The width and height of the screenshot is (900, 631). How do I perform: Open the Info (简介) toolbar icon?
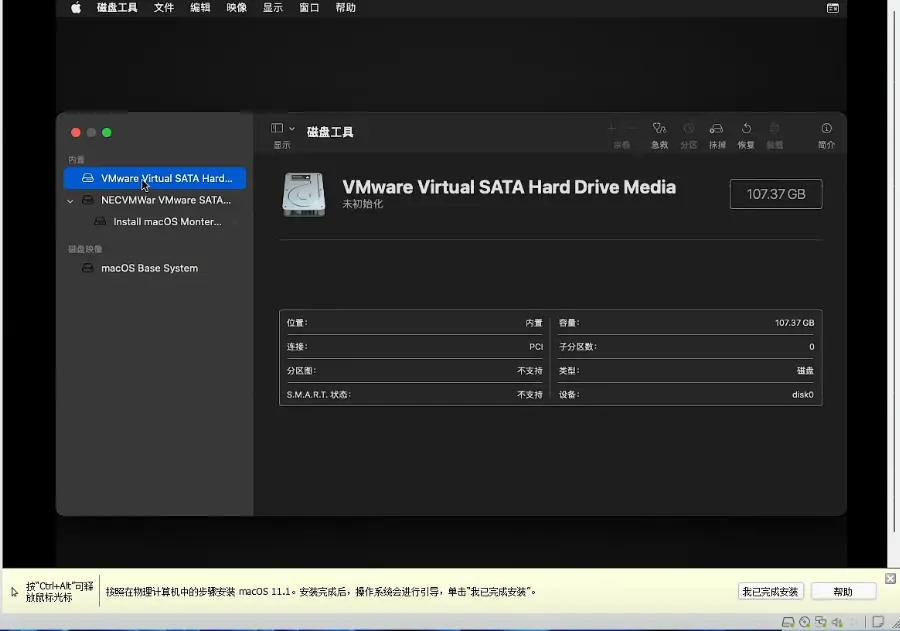826,129
